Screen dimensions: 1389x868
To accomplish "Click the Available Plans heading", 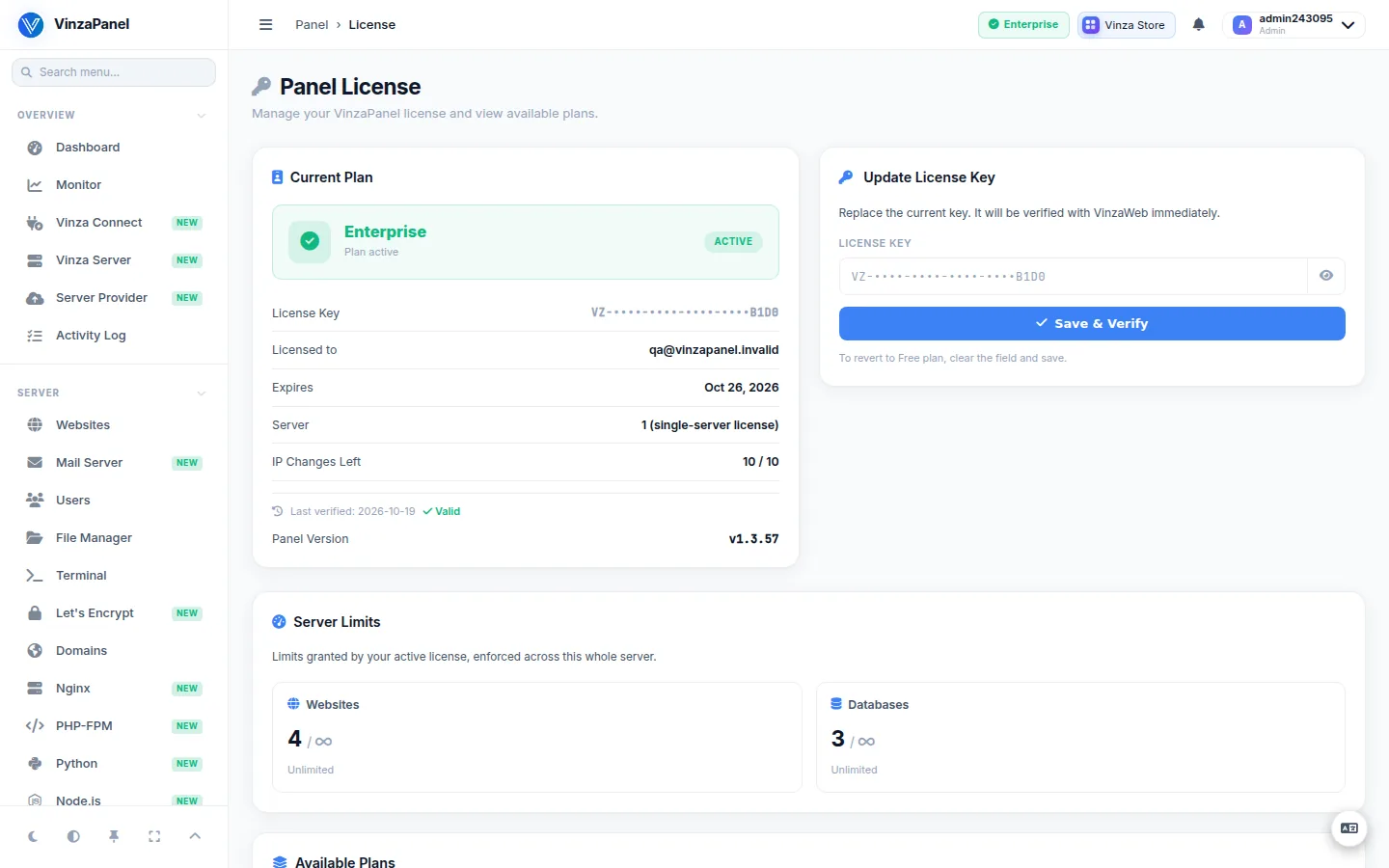I will pos(345,862).
